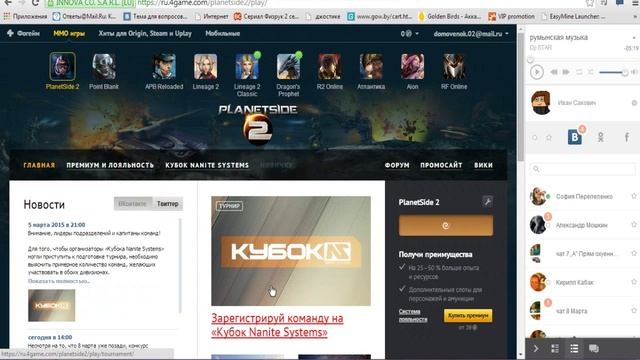Click the sidebar contacts search field

click(x=582, y=169)
